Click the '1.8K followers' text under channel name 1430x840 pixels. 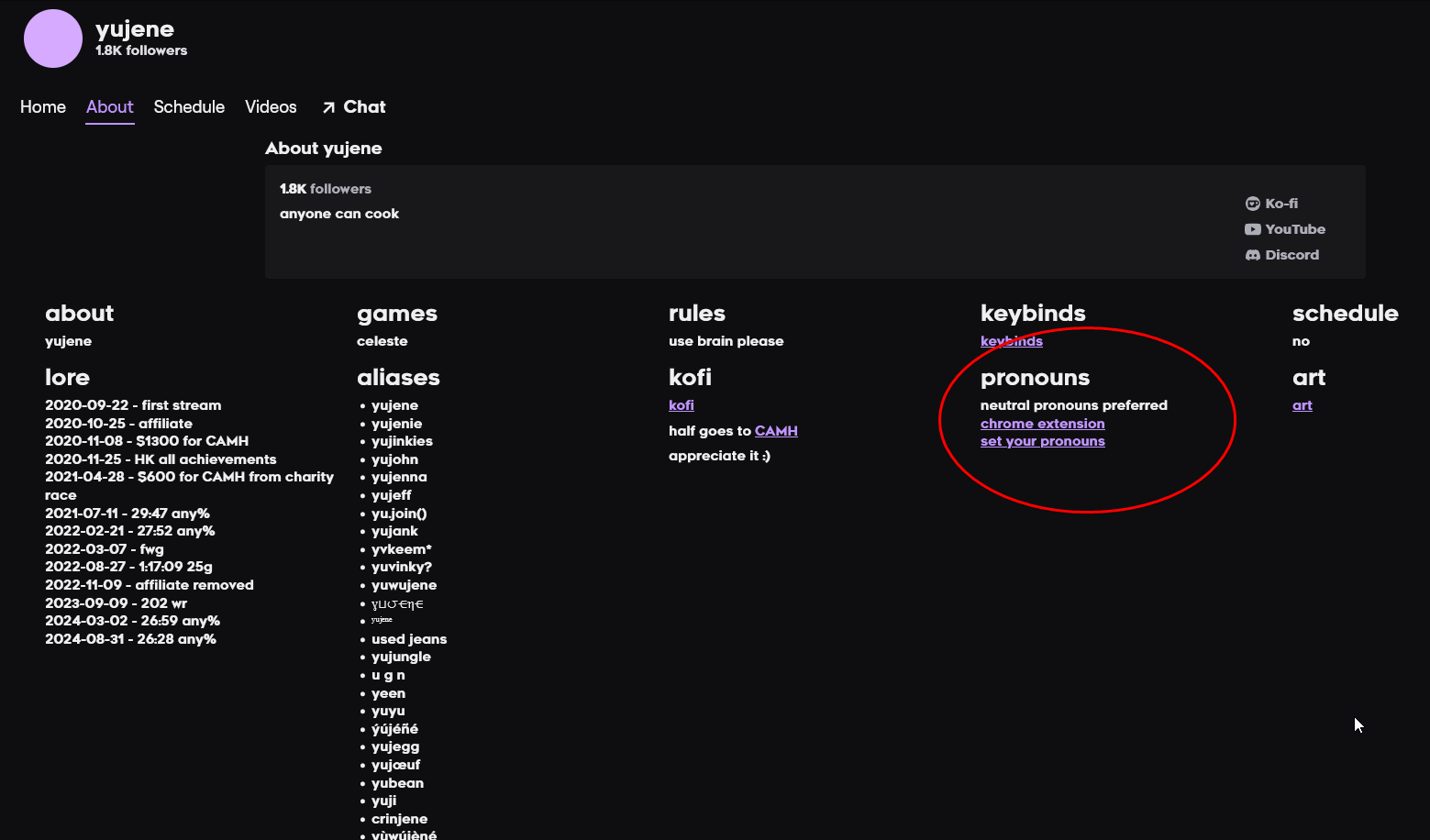pyautogui.click(x=141, y=50)
